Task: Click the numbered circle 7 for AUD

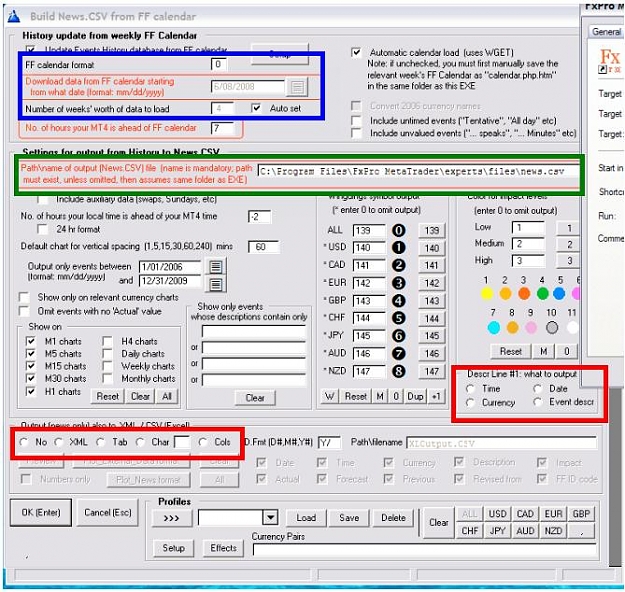Action: click(398, 353)
